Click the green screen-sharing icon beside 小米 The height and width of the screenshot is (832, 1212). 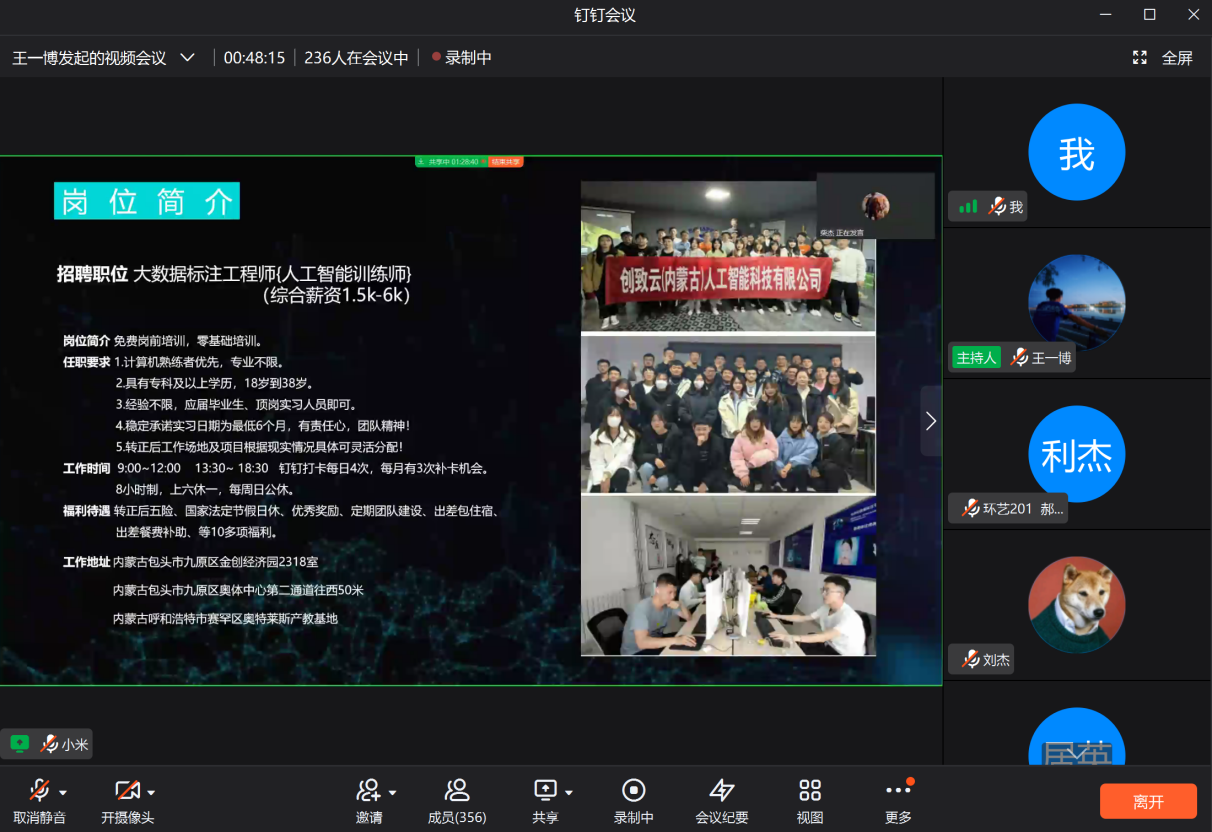(19, 744)
